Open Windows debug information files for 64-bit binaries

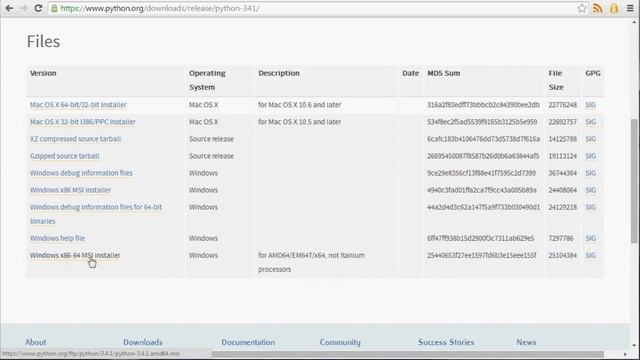point(96,214)
